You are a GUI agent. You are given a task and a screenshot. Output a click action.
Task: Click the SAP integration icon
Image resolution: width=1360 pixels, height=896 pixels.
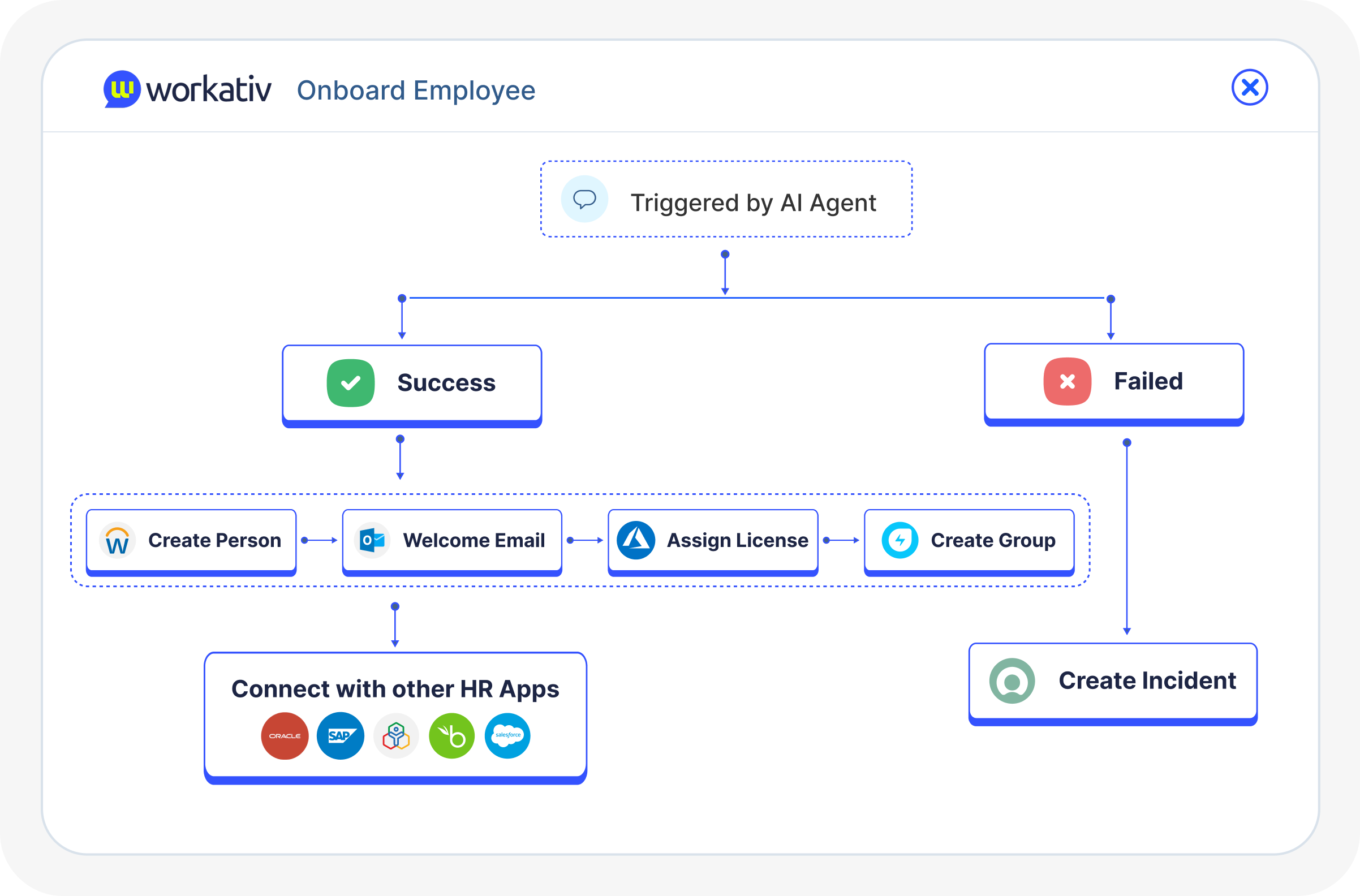tap(340, 736)
